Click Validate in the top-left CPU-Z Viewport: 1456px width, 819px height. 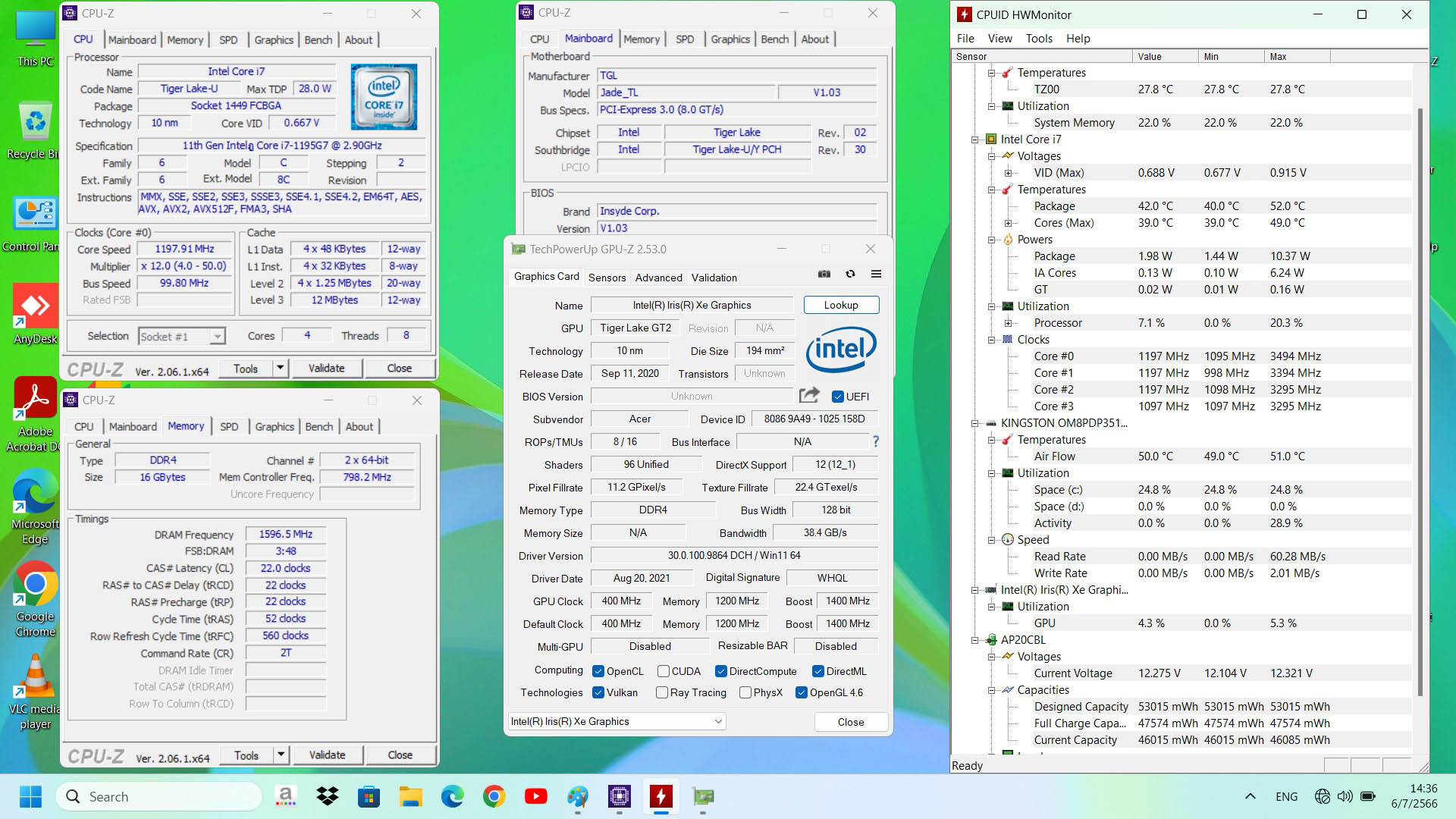326,369
